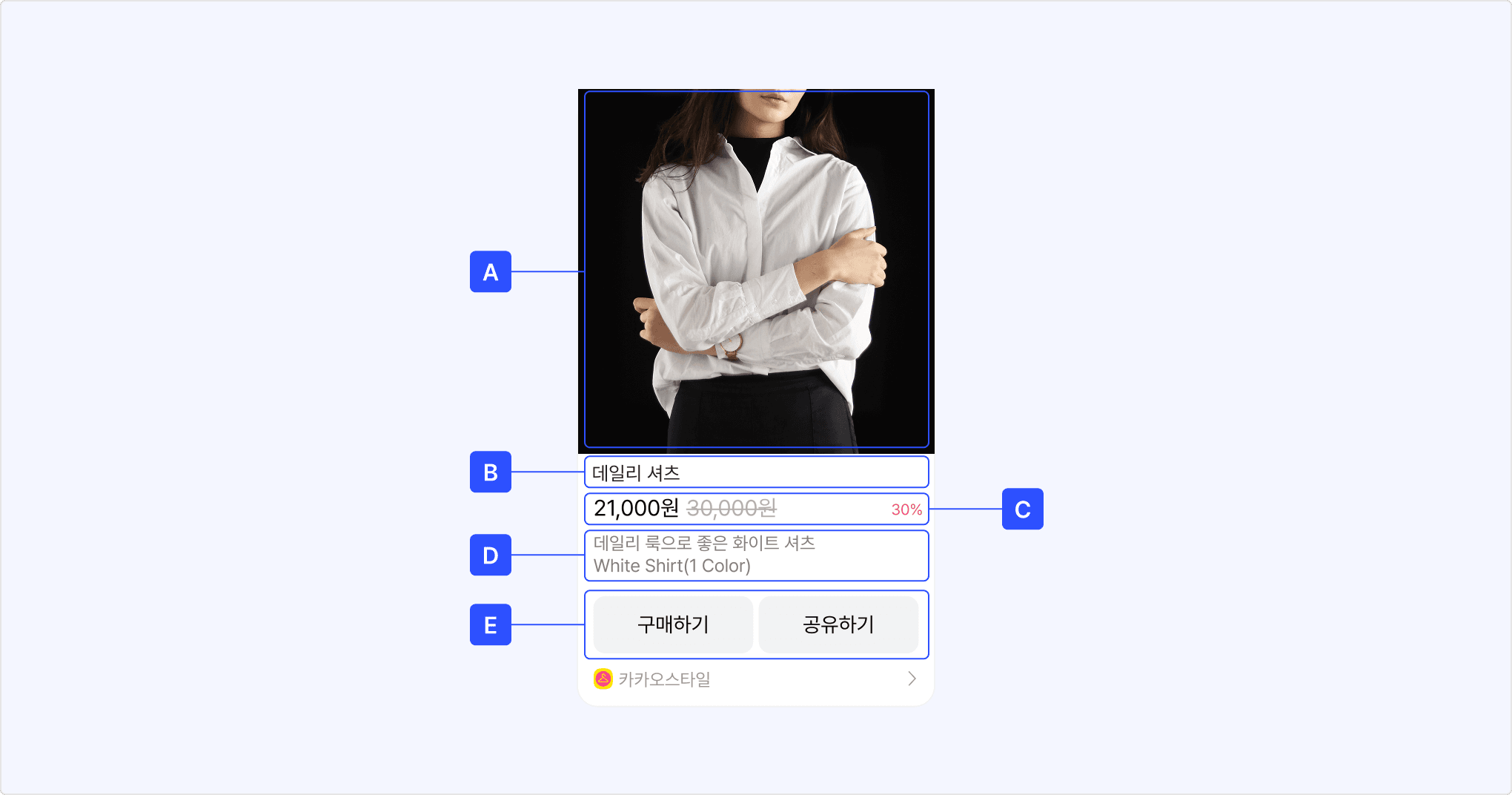
Task: Click the White Shirt(1 Color) text line
Action: pyautogui.click(x=672, y=566)
